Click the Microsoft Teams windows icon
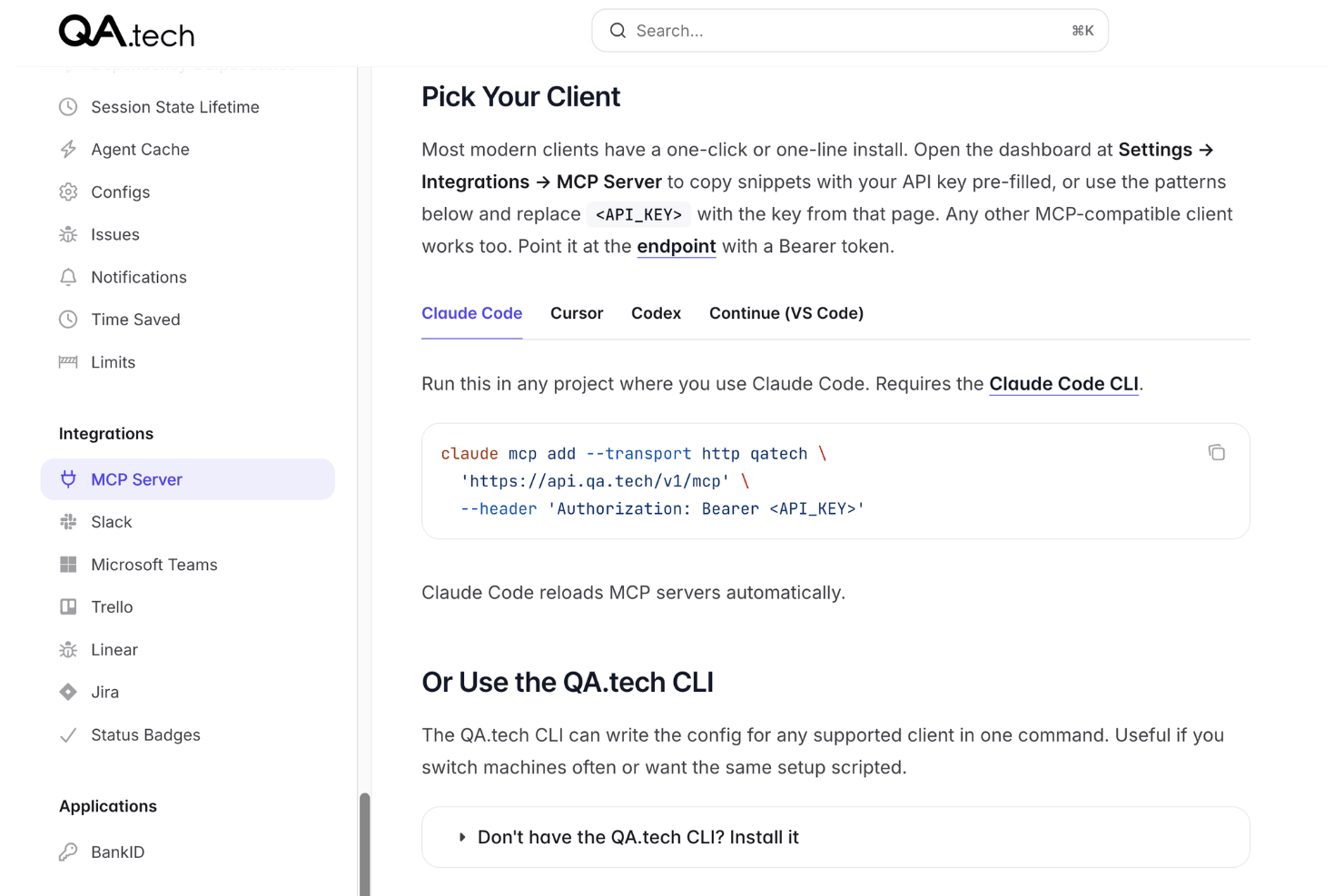Viewport: 1344px width, 896px height. pos(68,565)
